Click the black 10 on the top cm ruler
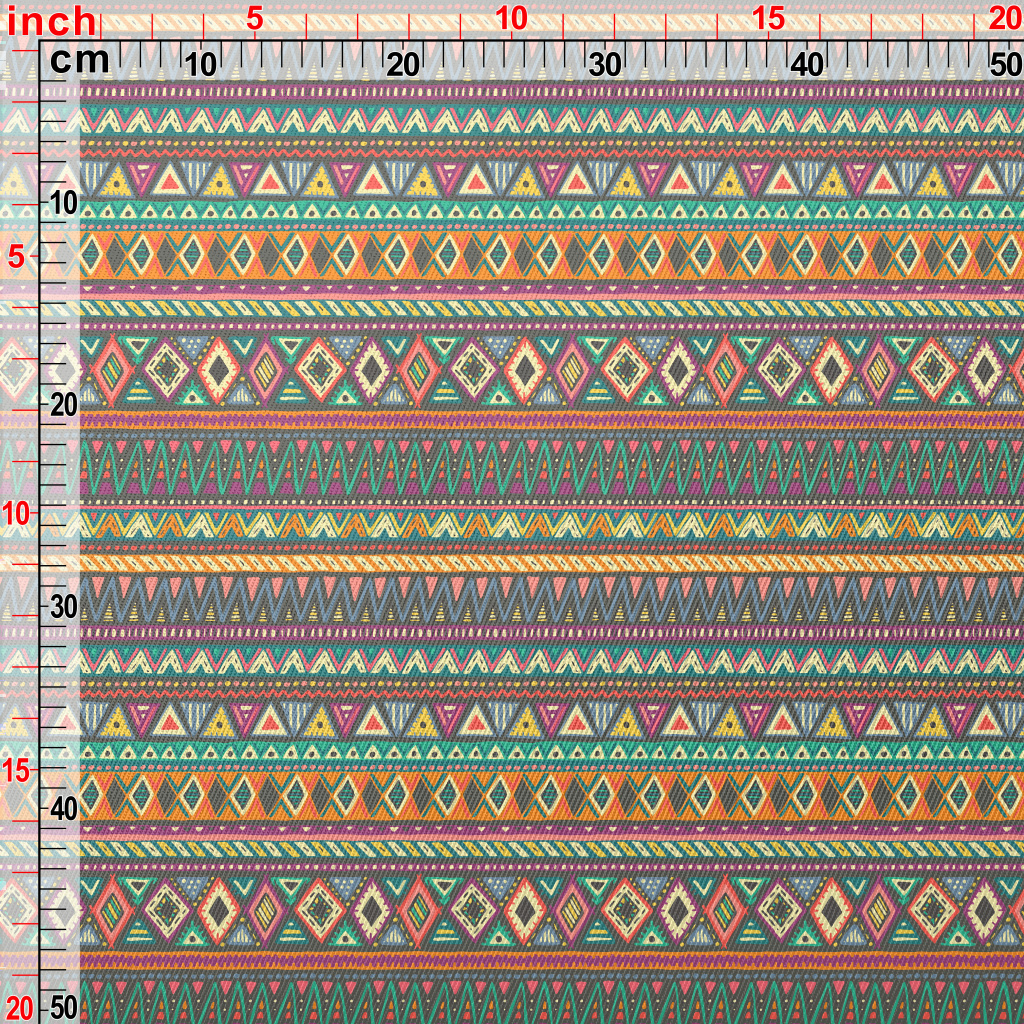This screenshot has height=1024, width=1024. pos(200,65)
